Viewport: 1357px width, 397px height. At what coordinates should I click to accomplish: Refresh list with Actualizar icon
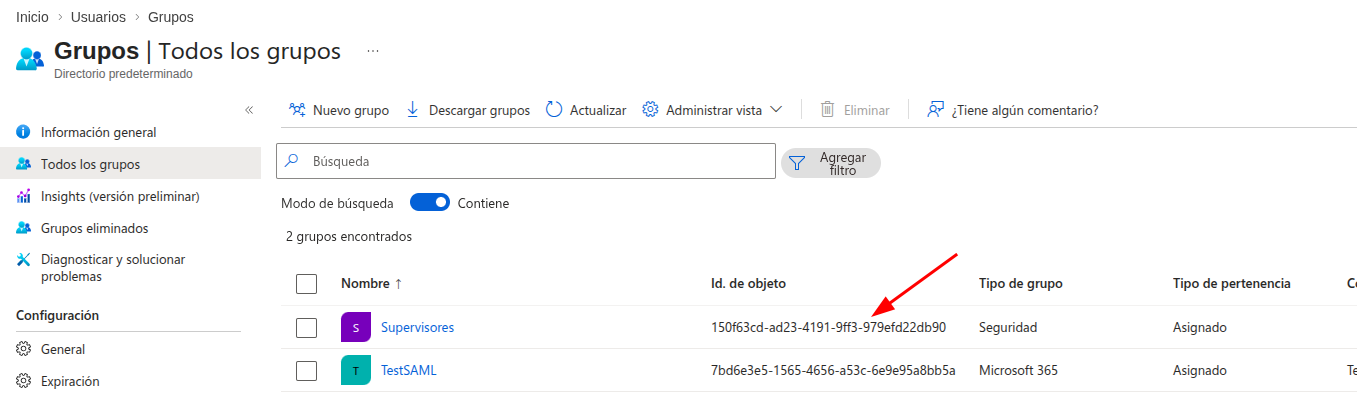point(554,110)
